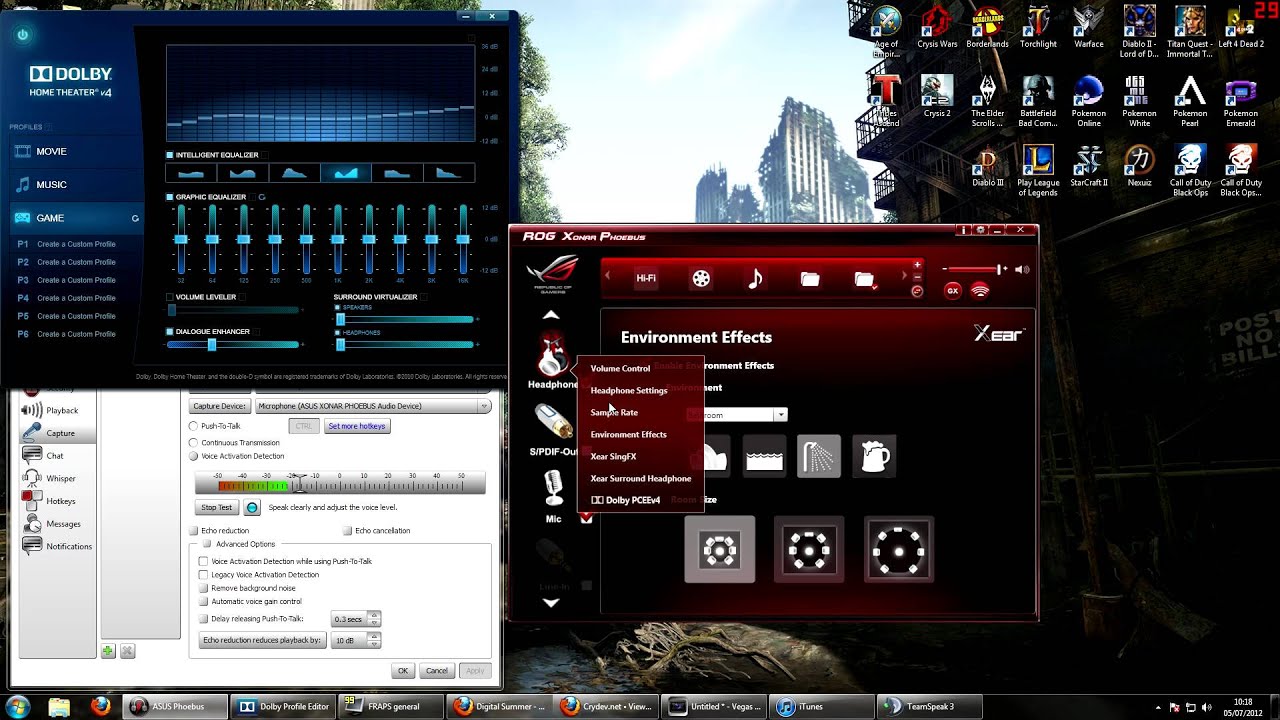Screen dimensions: 1280x720
Task: Check the Echo cancellation checkbox
Action: point(348,530)
